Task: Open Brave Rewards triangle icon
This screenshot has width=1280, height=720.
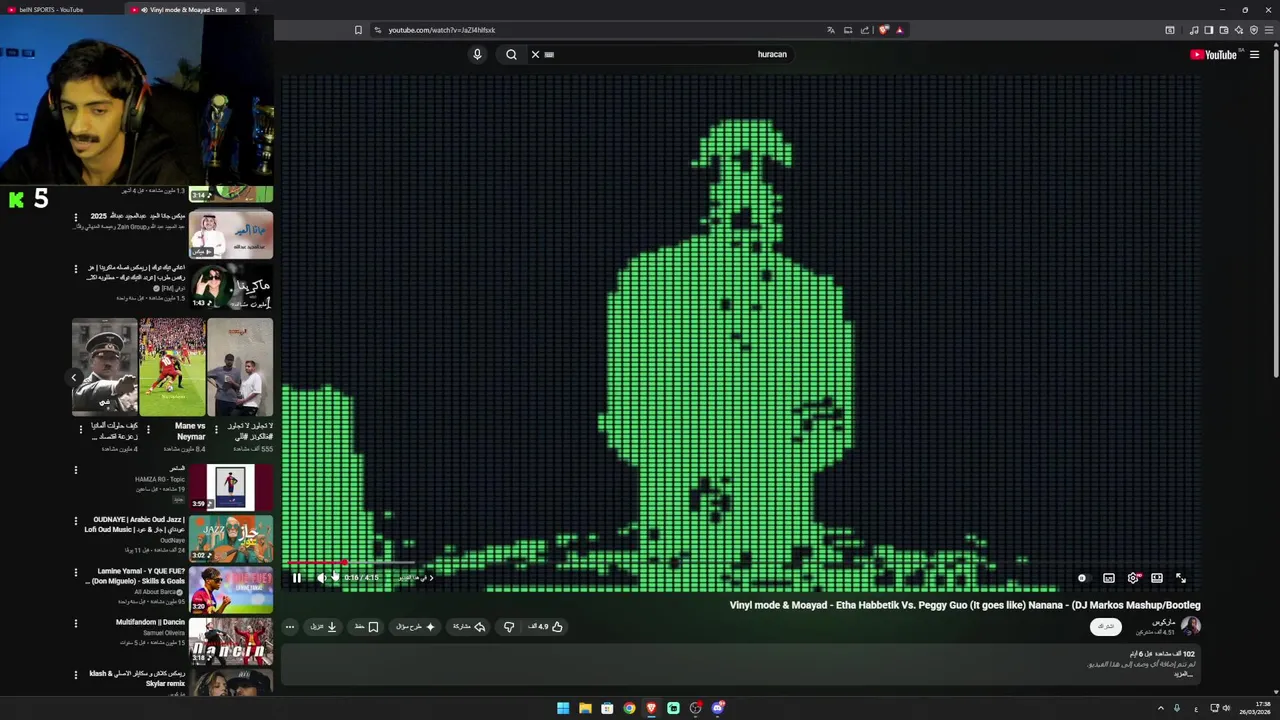Action: point(900,30)
